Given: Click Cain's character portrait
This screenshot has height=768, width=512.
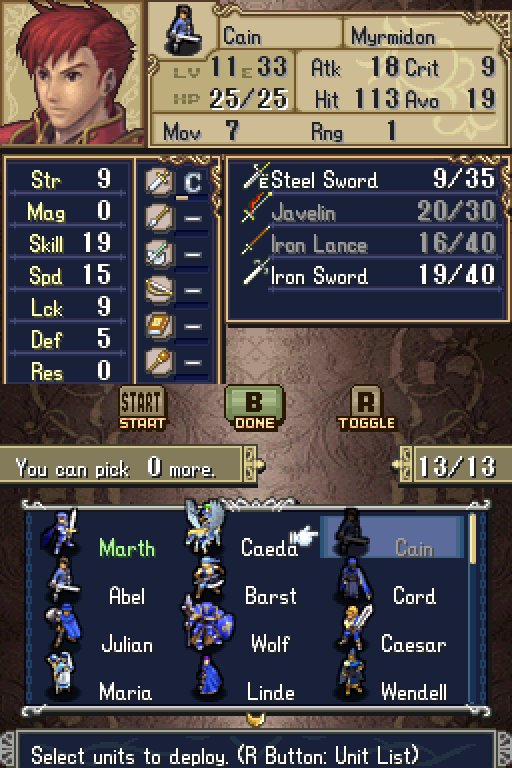Looking at the screenshot, I should tap(72, 72).
